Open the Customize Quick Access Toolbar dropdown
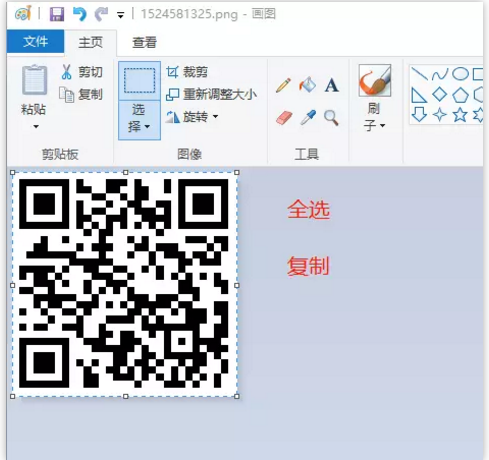This screenshot has width=489, height=460. tap(120, 15)
